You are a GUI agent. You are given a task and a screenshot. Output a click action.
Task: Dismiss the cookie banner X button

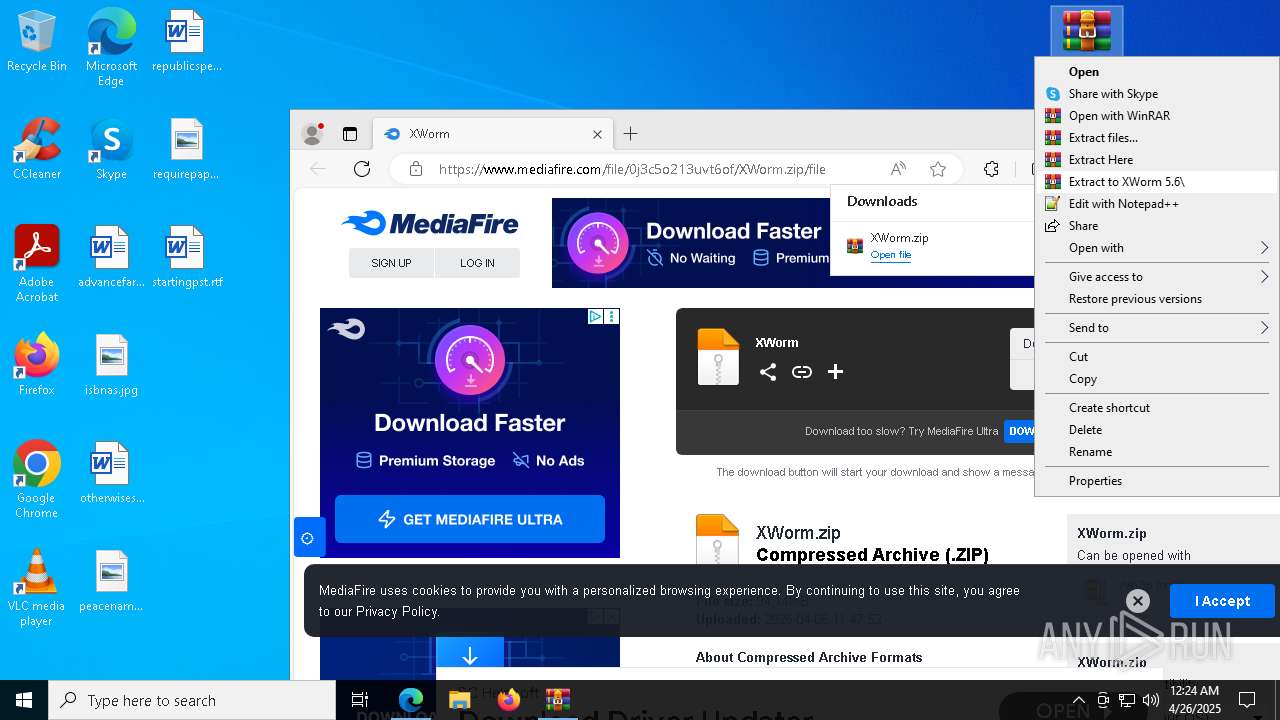[x=1137, y=600]
